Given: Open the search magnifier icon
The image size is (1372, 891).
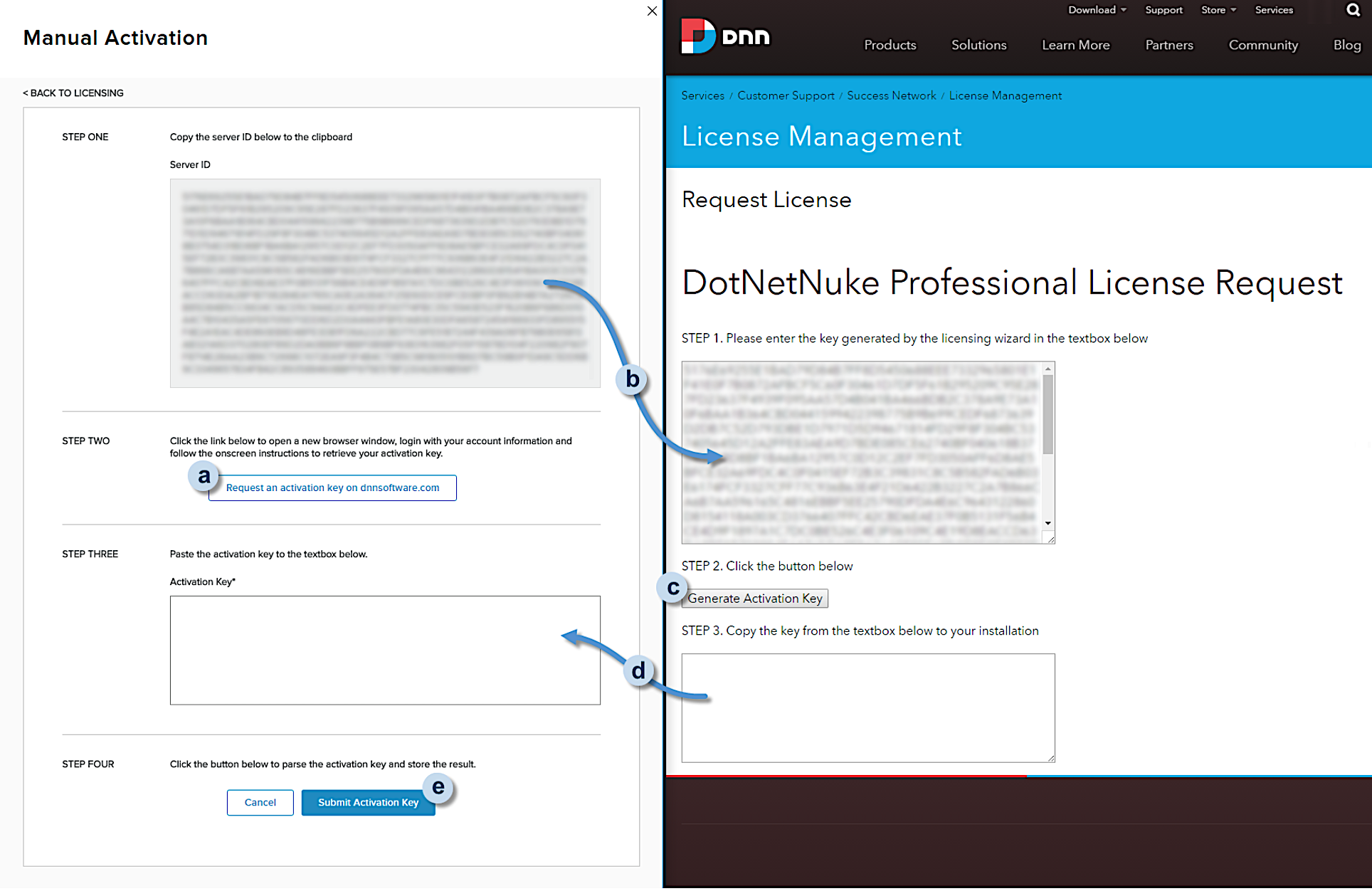Looking at the screenshot, I should point(1353,10).
